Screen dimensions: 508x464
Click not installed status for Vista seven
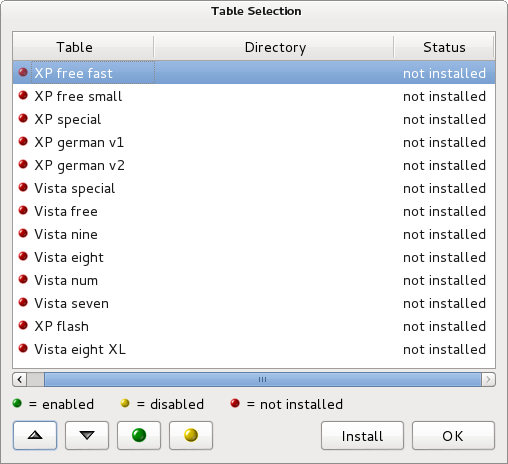444,303
